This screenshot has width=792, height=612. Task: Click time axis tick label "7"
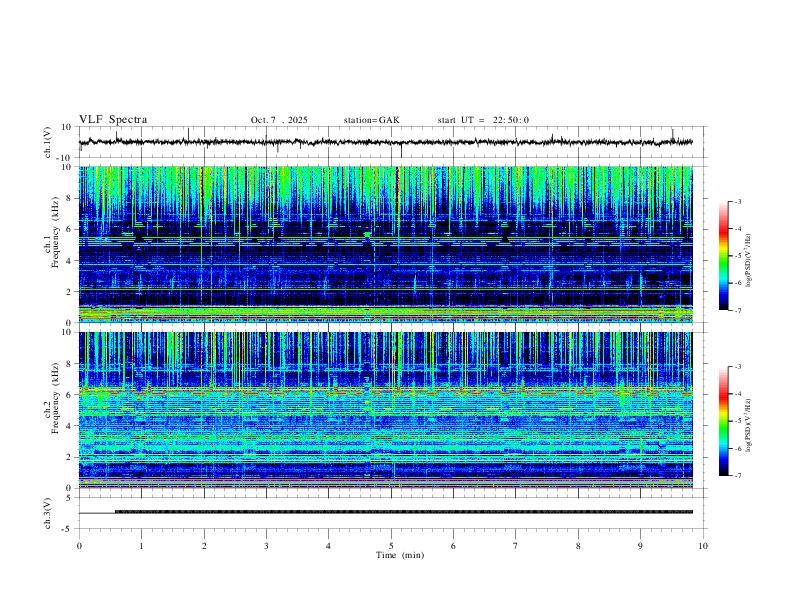516,546
